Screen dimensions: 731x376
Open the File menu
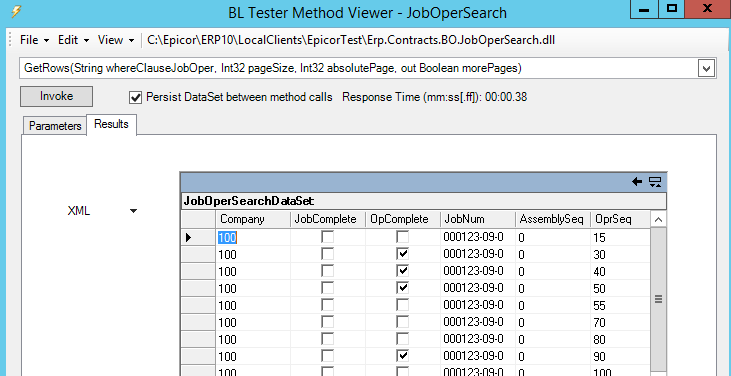pos(34,40)
